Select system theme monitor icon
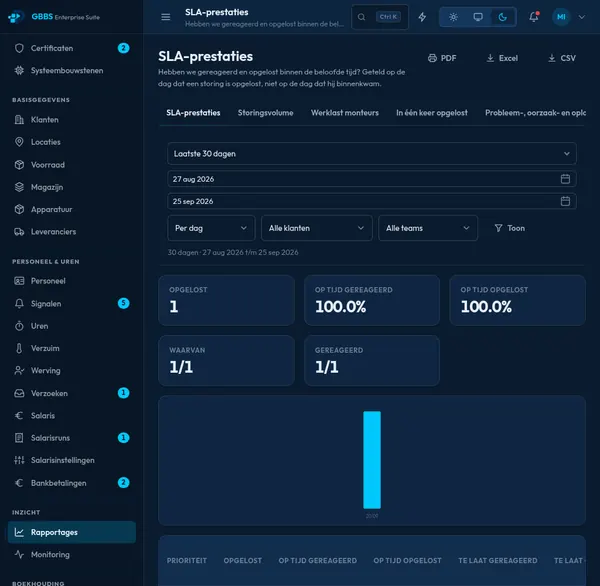Viewport: 600px width, 586px height. click(478, 17)
